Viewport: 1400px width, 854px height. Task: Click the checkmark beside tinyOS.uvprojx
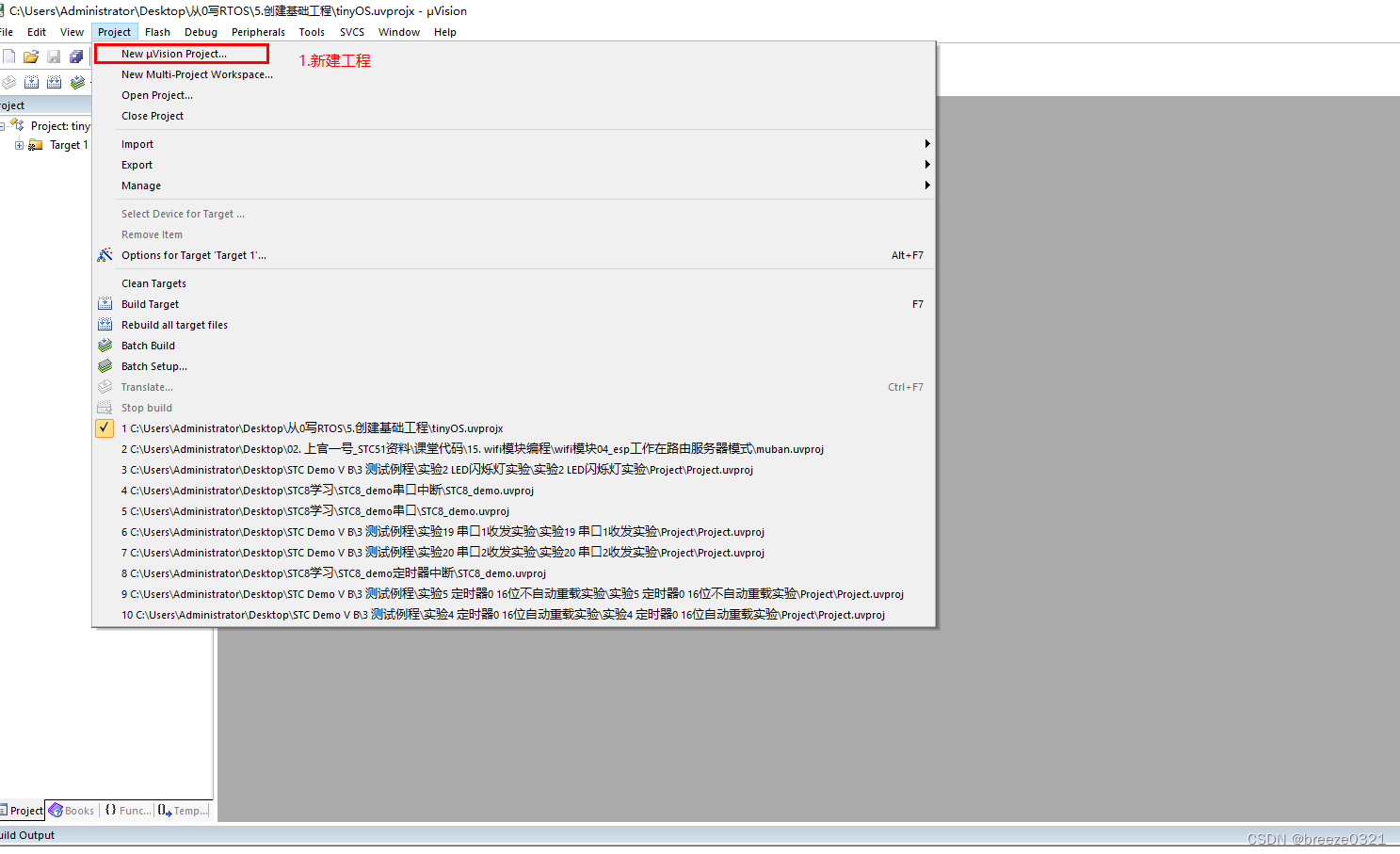105,427
